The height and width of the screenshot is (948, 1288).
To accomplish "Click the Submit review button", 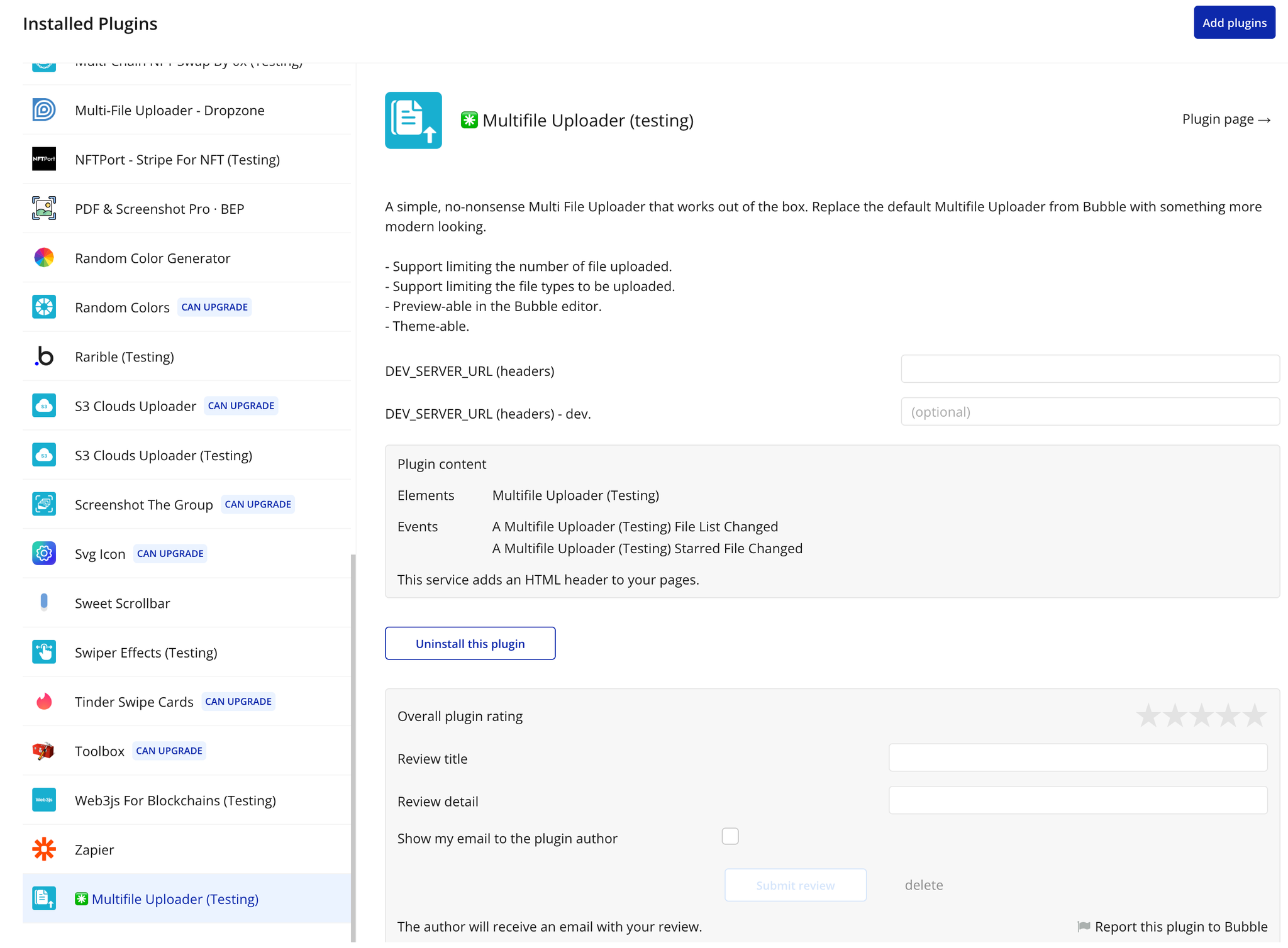I will tap(795, 885).
